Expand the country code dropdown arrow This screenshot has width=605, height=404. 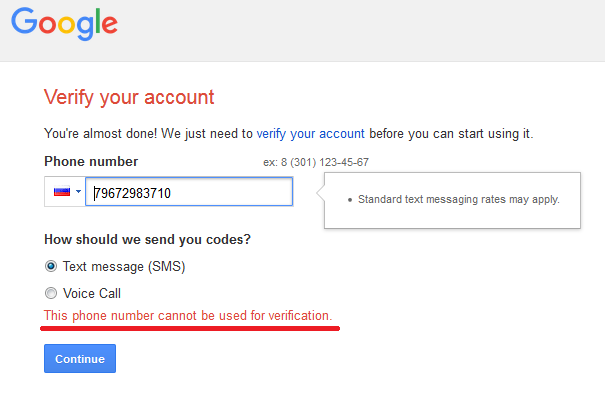click(x=78, y=192)
